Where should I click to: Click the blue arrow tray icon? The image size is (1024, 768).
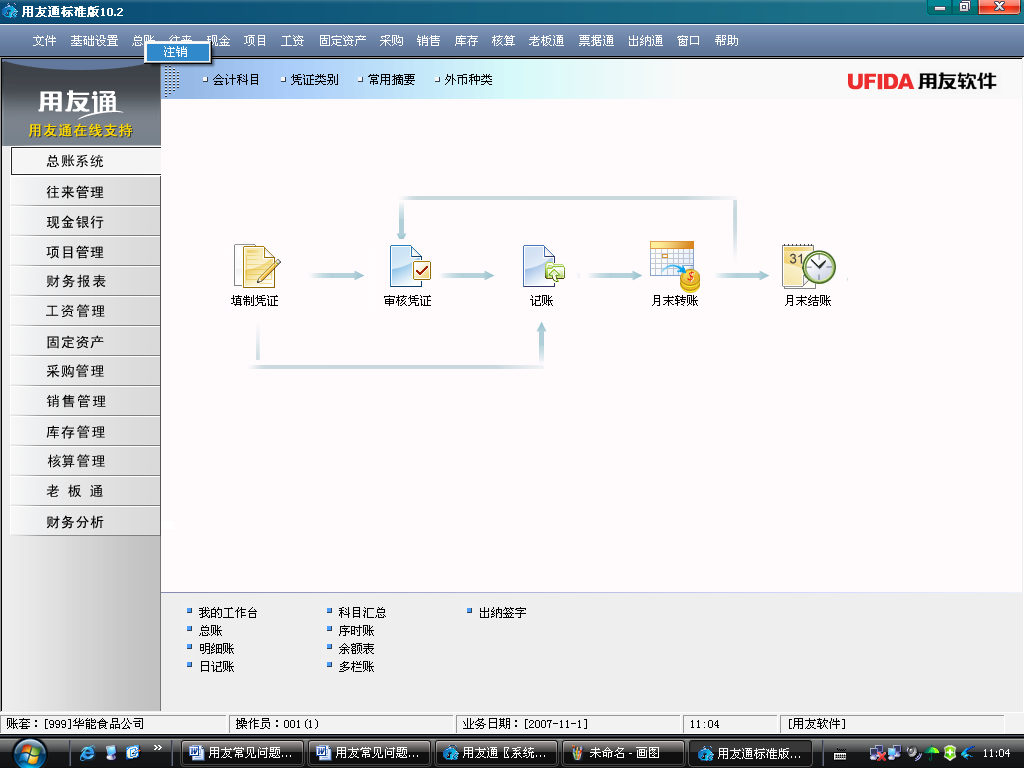click(x=968, y=753)
